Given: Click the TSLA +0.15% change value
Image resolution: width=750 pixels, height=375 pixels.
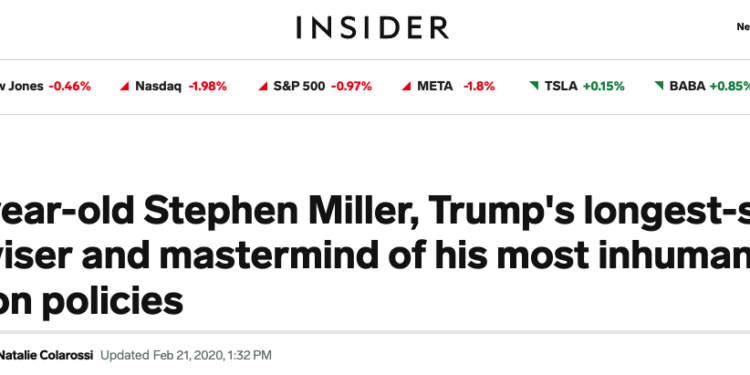Looking at the screenshot, I should 604,86.
